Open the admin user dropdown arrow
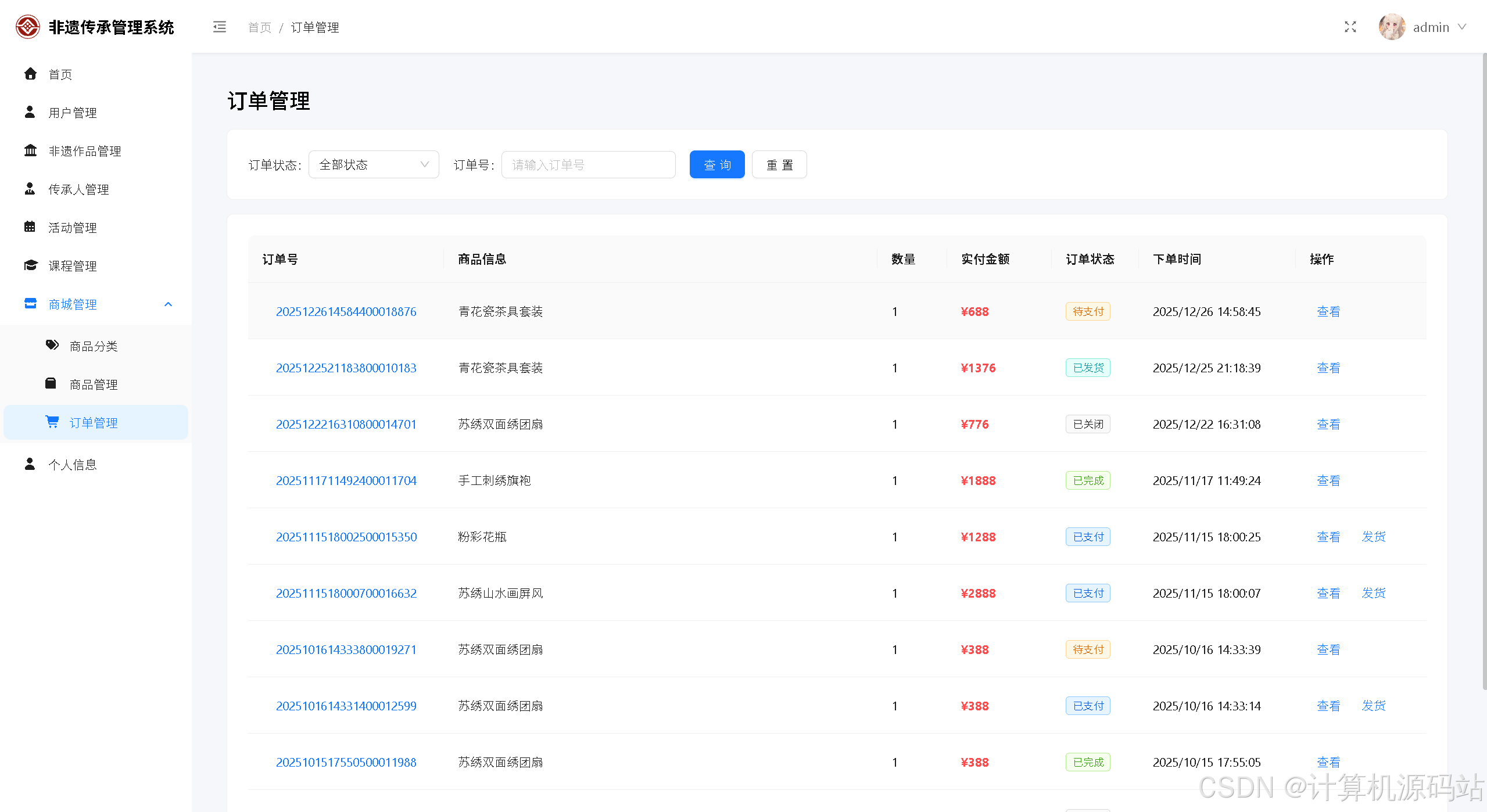 1463,27
